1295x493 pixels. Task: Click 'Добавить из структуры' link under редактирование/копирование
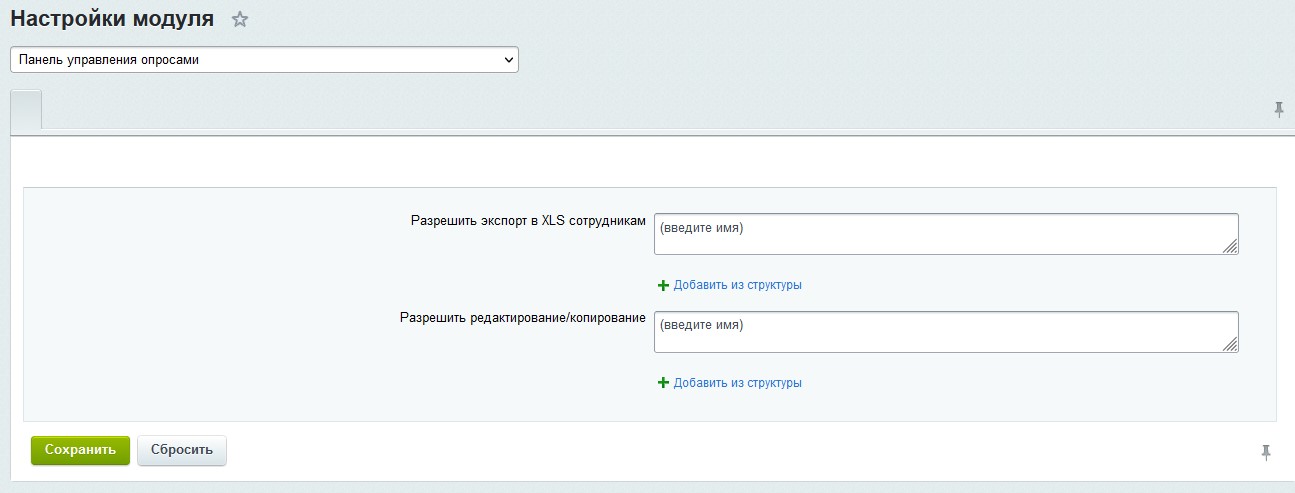point(737,383)
